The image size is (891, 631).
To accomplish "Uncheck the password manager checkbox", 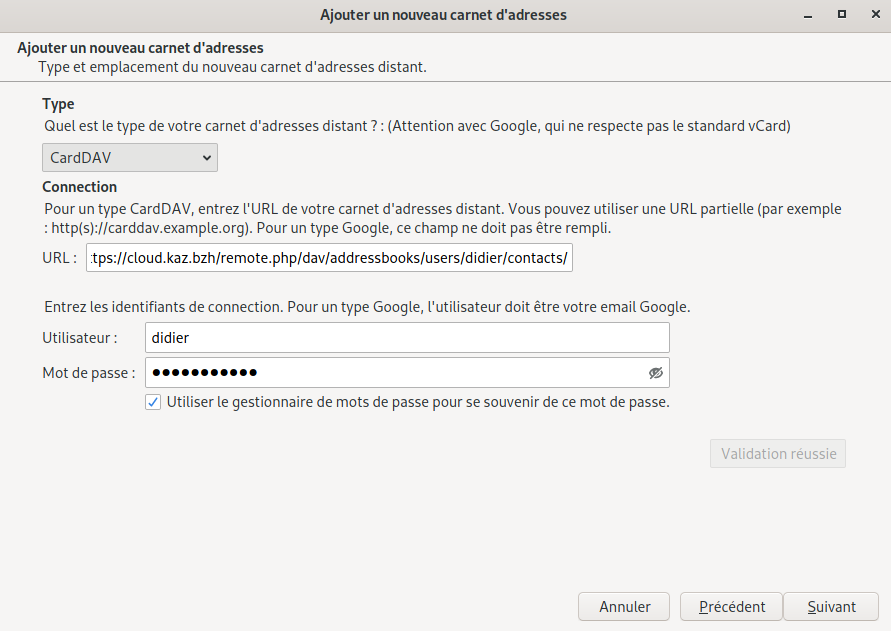I will click(x=153, y=402).
